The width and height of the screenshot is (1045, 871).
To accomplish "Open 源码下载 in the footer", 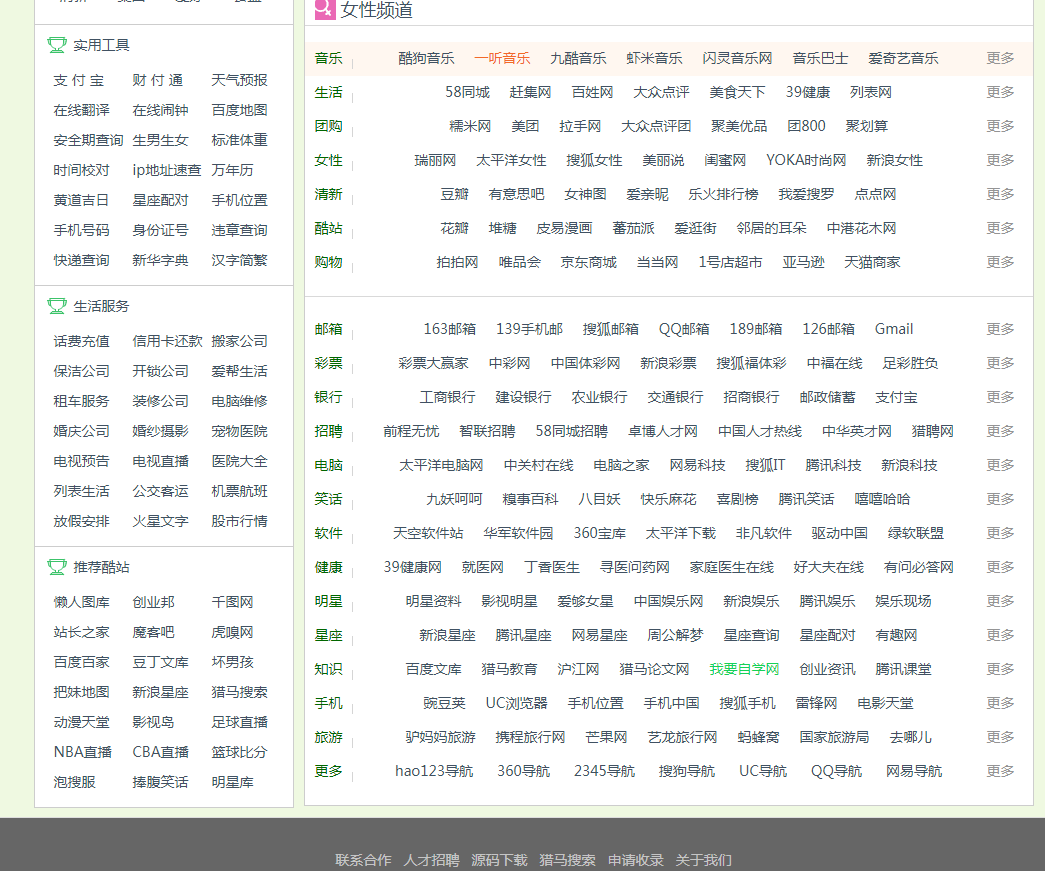I will (x=499, y=860).
